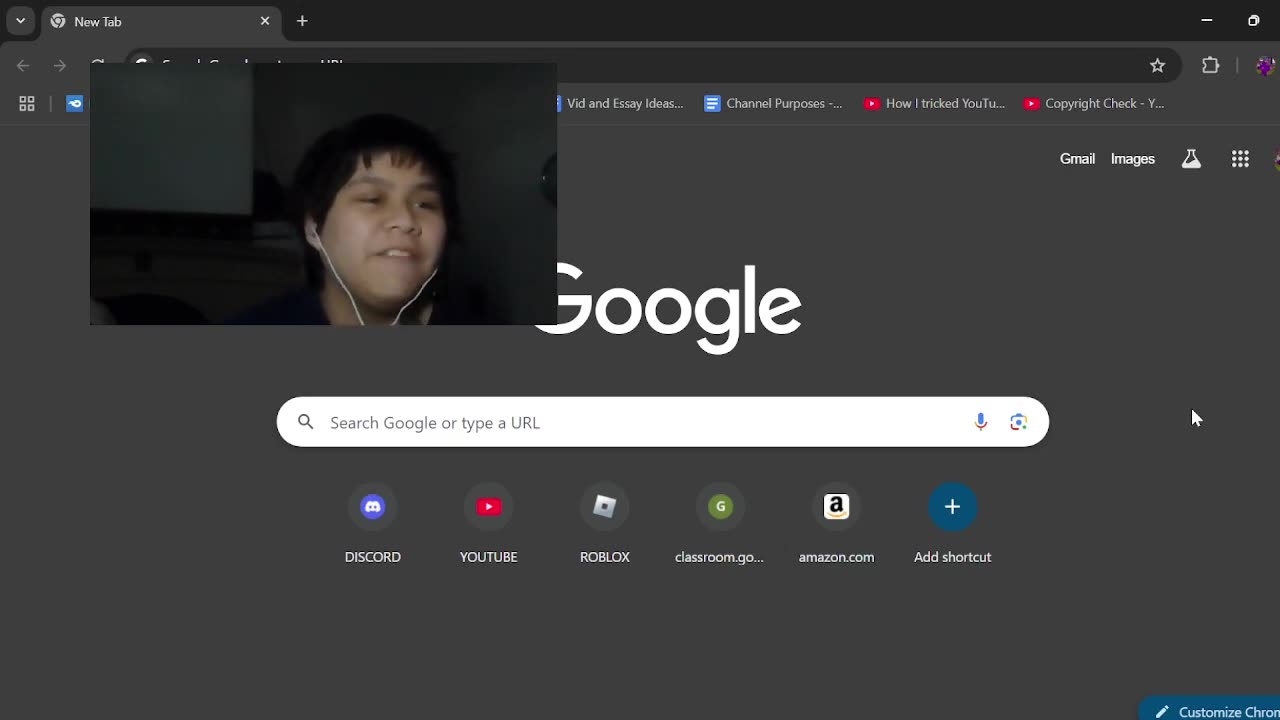Open the Extensions puzzle icon
The image size is (1280, 720).
(1211, 66)
